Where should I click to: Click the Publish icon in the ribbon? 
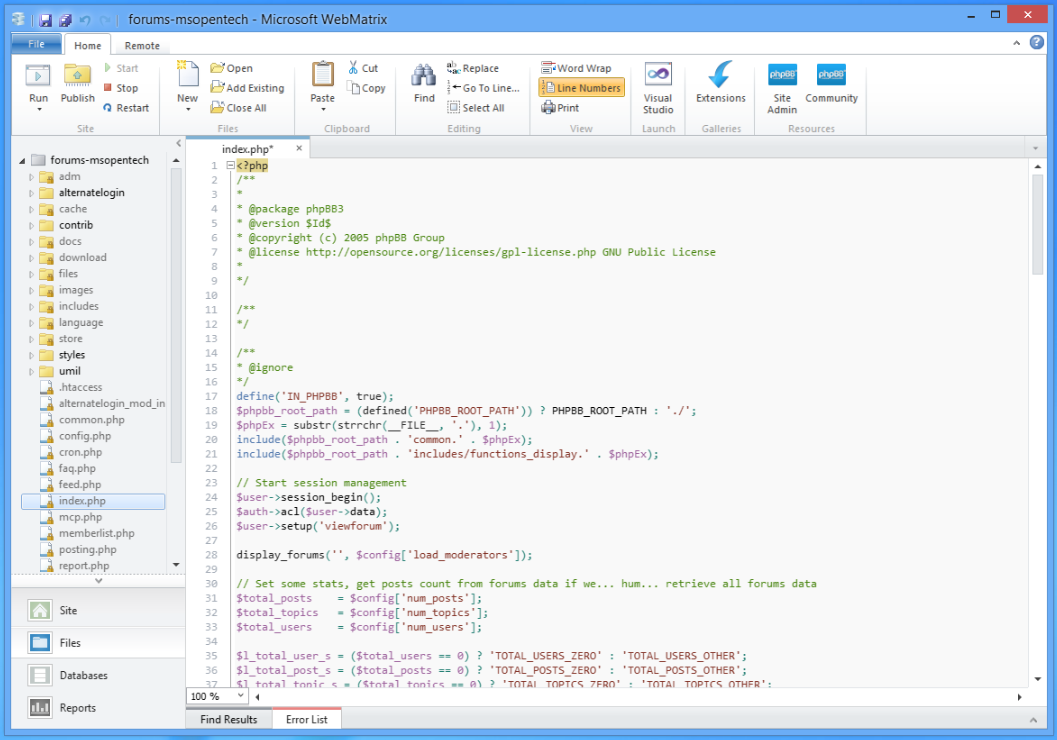pos(77,76)
